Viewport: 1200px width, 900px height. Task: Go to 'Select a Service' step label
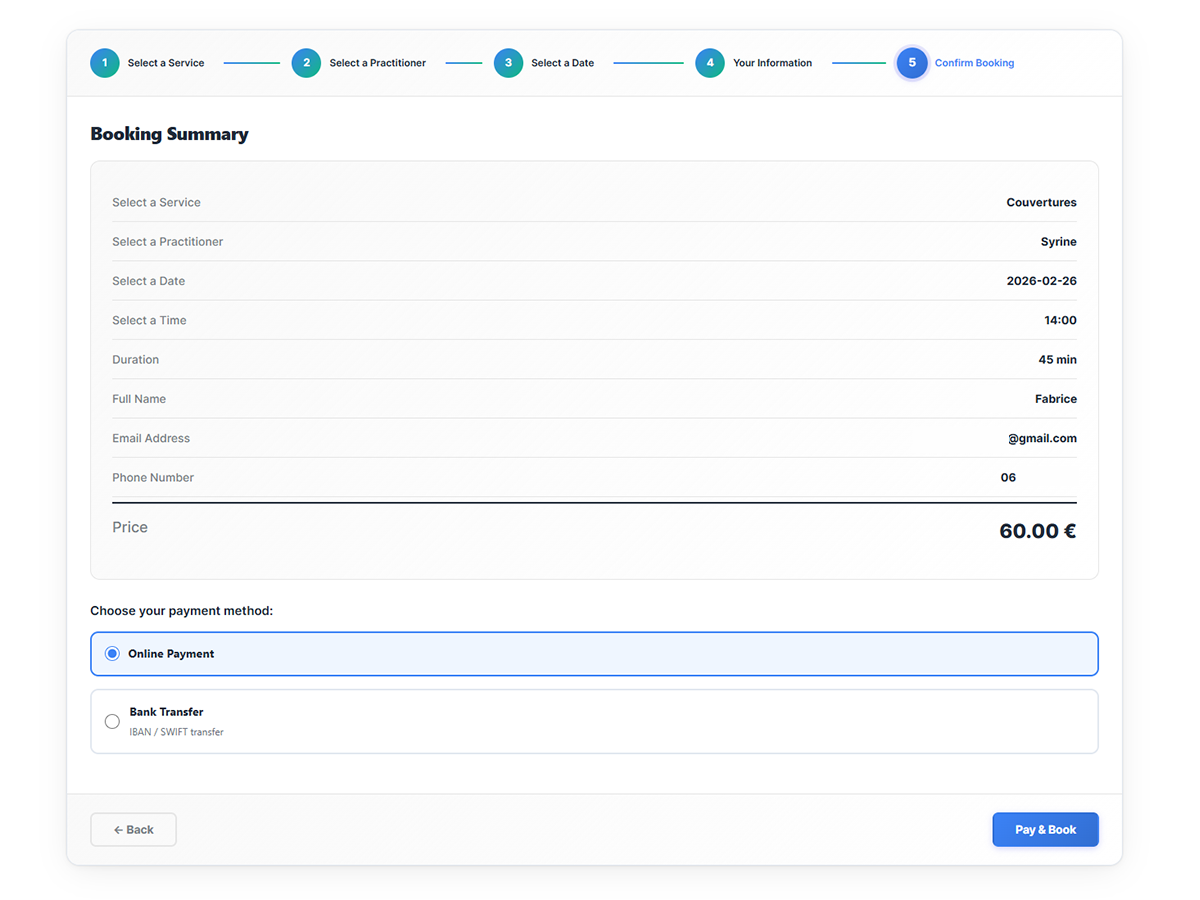click(x=166, y=63)
